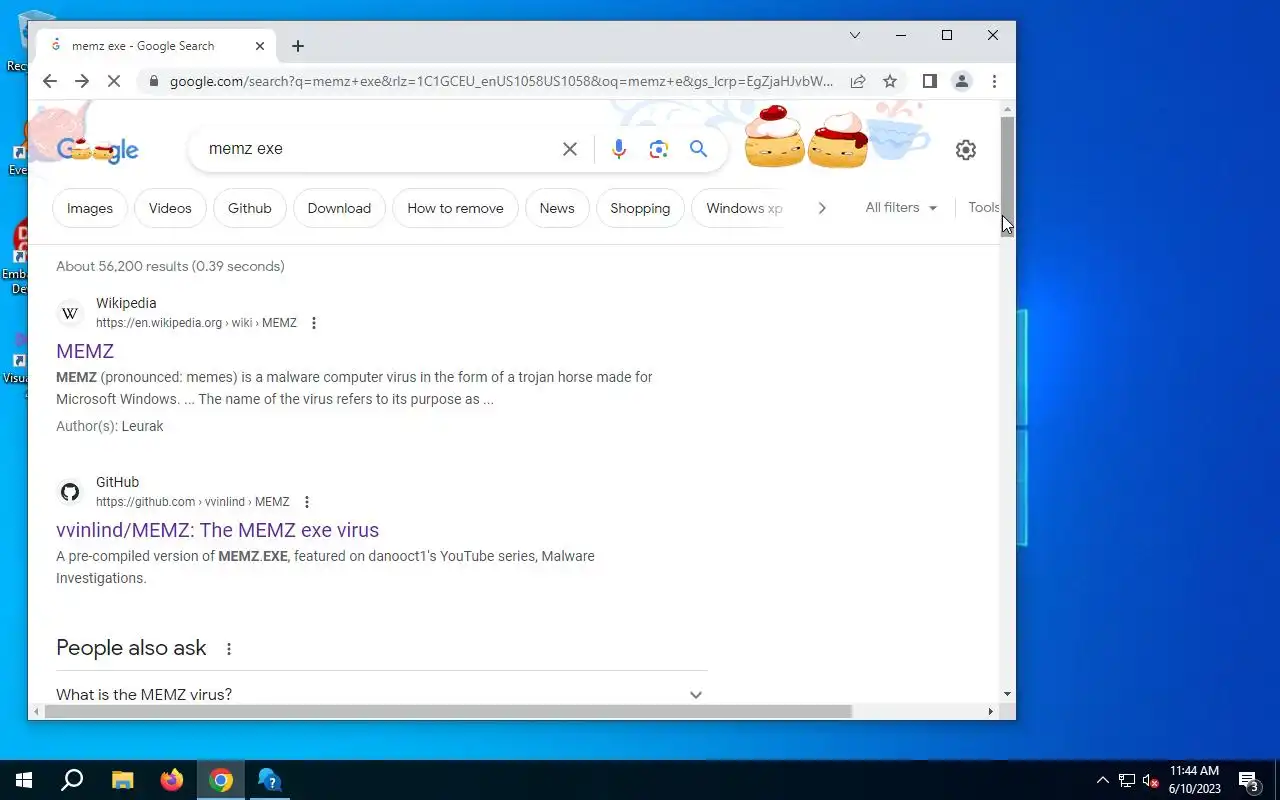Image resolution: width=1280 pixels, height=800 pixels.
Task: Launch Firefox from the taskbar
Action: point(172,780)
